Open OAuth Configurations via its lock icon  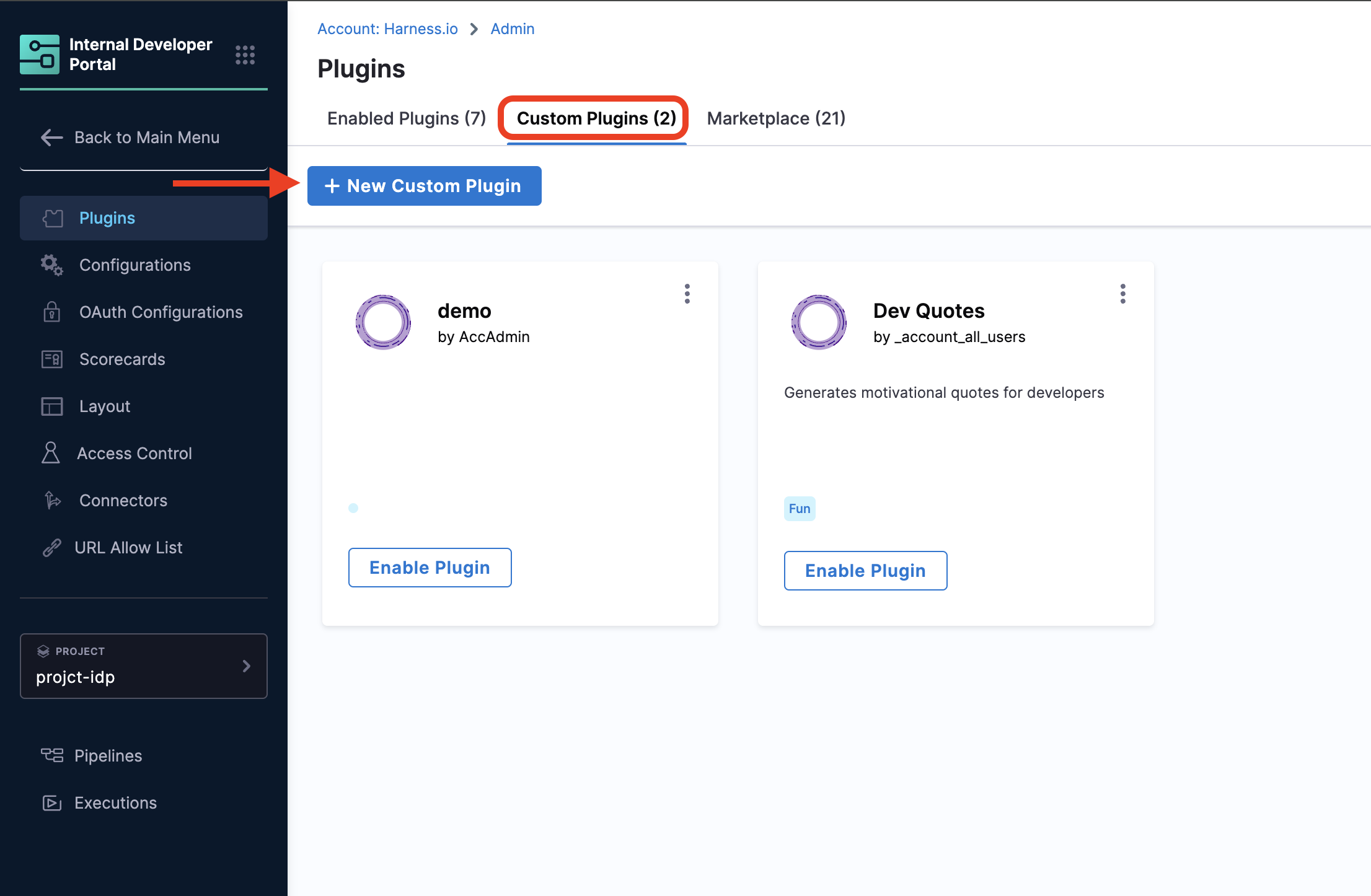click(x=52, y=312)
